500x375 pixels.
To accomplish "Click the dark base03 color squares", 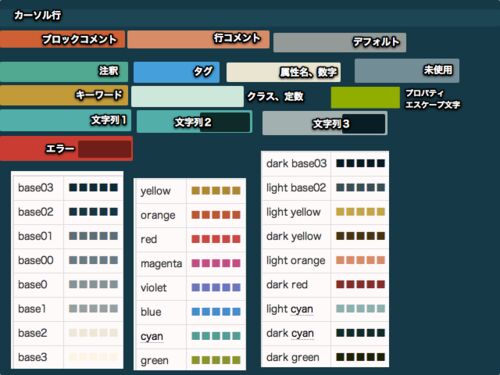I will [x=360, y=163].
